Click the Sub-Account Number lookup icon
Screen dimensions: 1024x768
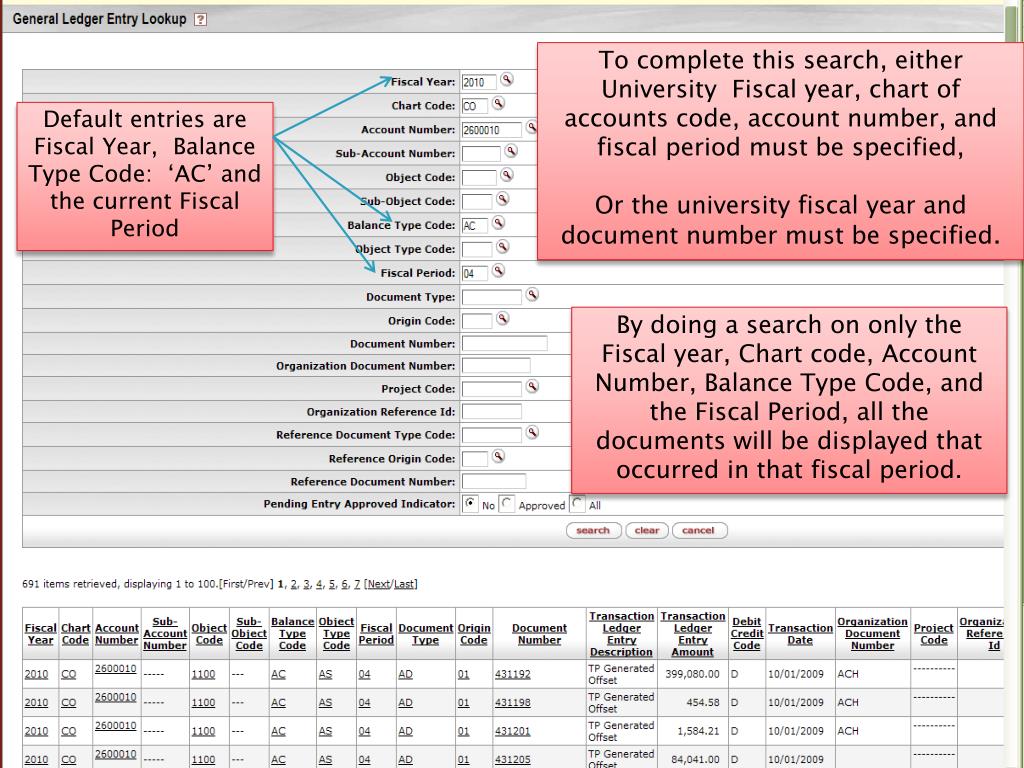point(511,153)
